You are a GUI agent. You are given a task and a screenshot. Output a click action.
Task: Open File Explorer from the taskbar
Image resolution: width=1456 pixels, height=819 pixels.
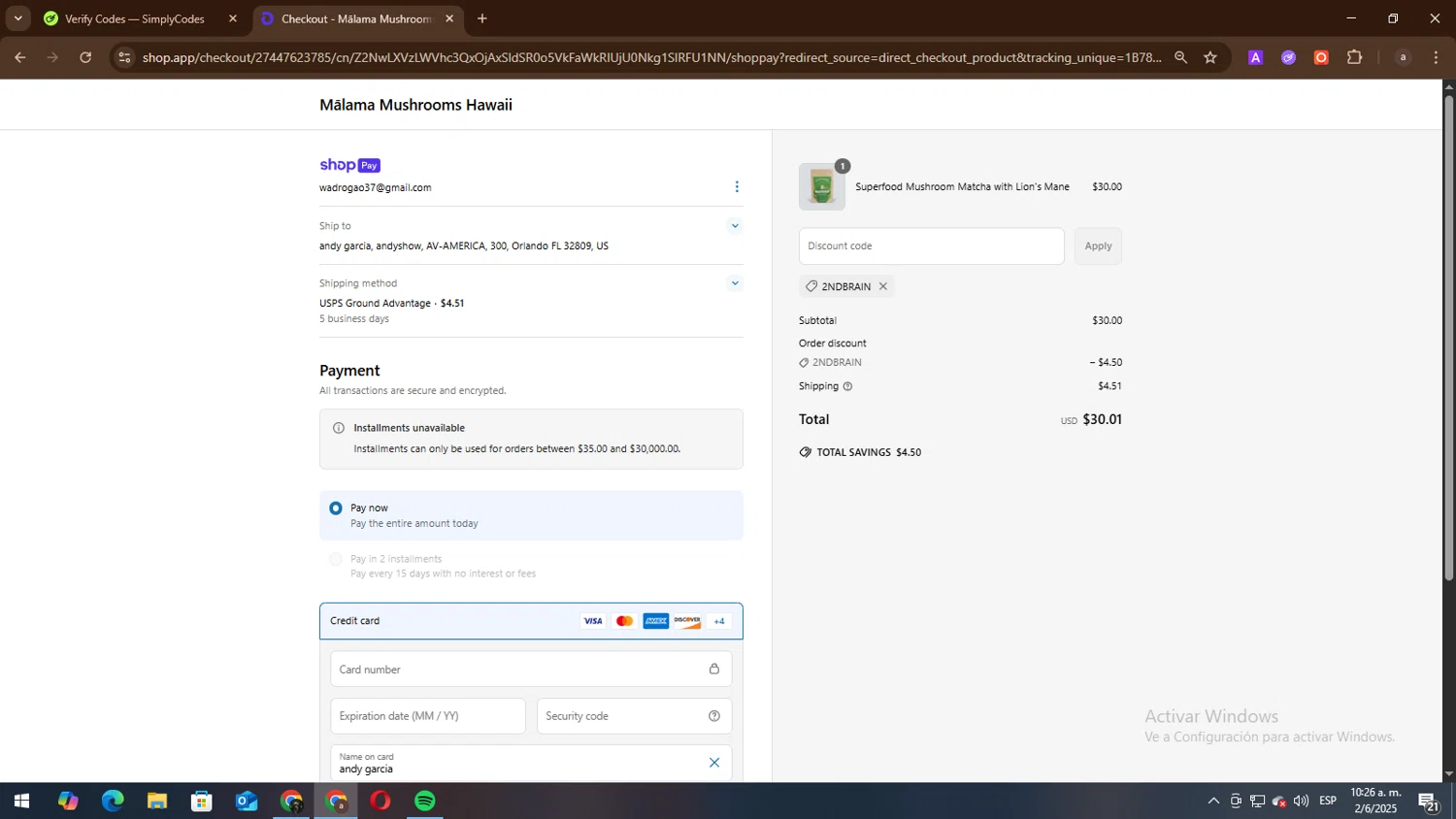point(157,802)
